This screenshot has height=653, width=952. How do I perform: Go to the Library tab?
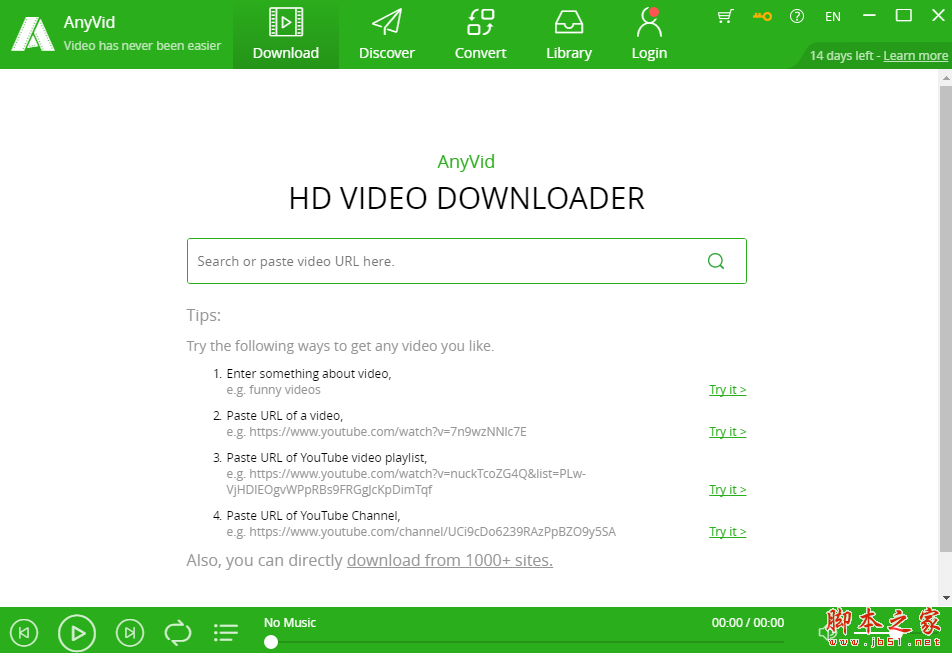[x=568, y=35]
